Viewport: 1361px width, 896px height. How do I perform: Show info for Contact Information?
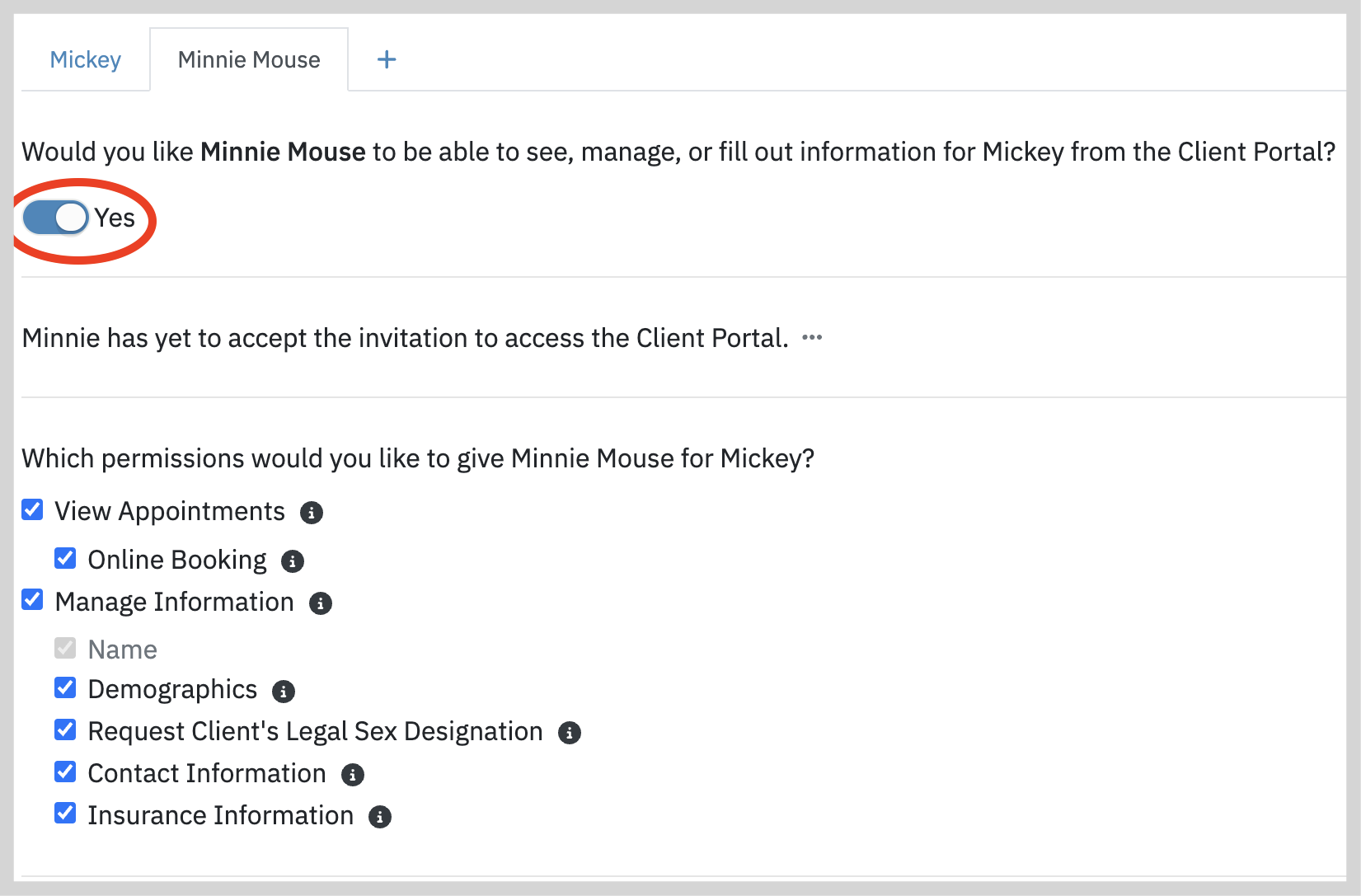[x=353, y=775]
